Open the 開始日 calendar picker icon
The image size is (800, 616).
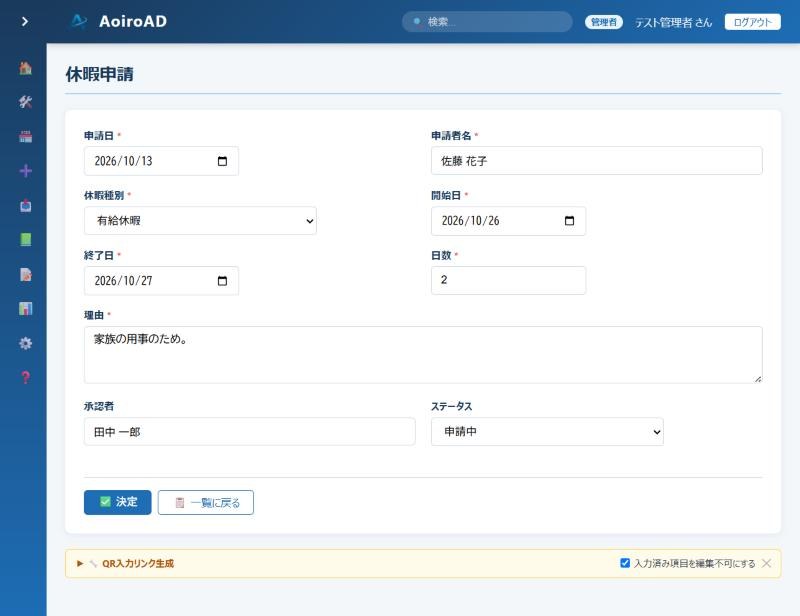(569, 221)
